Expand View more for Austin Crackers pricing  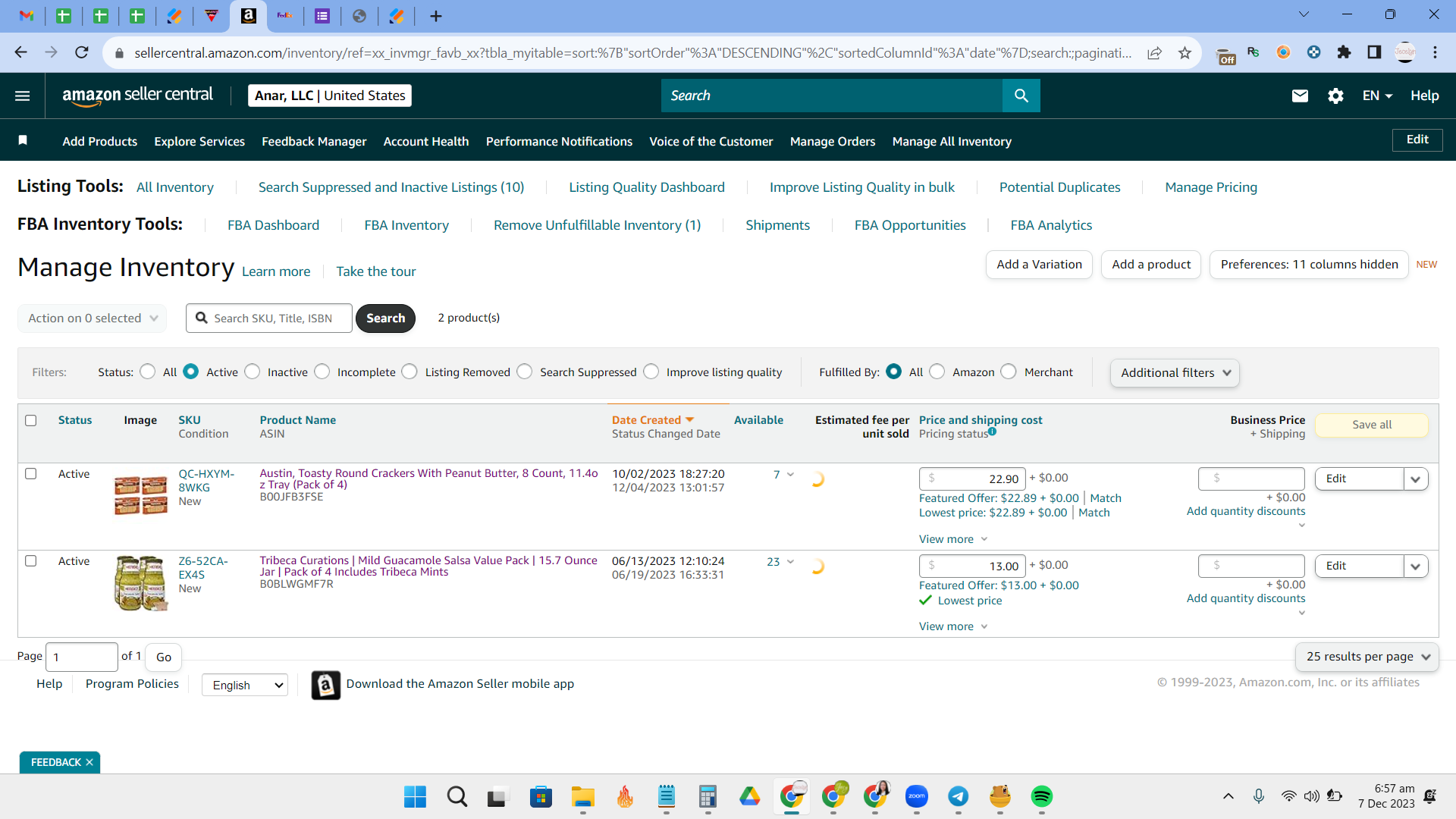(x=953, y=539)
